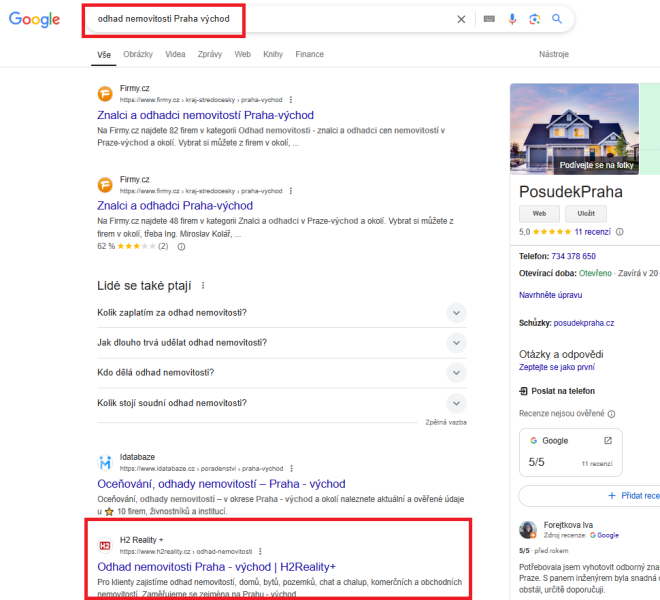Click the PosudekPraha title text
This screenshot has width=660, height=600.
pyautogui.click(x=570, y=192)
